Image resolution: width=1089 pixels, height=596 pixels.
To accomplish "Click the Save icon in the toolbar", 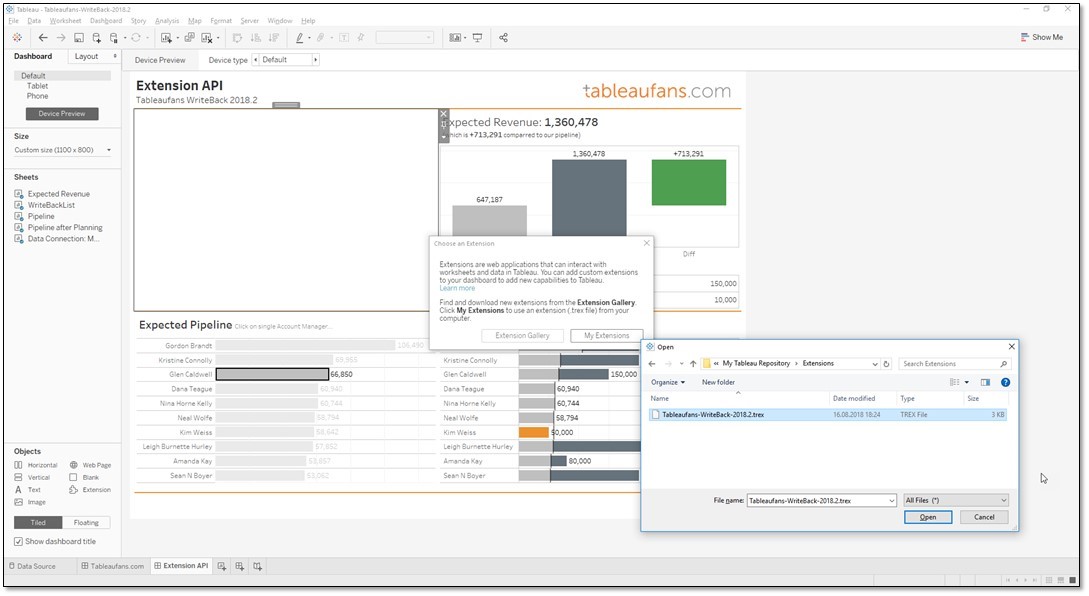I will tap(79, 37).
